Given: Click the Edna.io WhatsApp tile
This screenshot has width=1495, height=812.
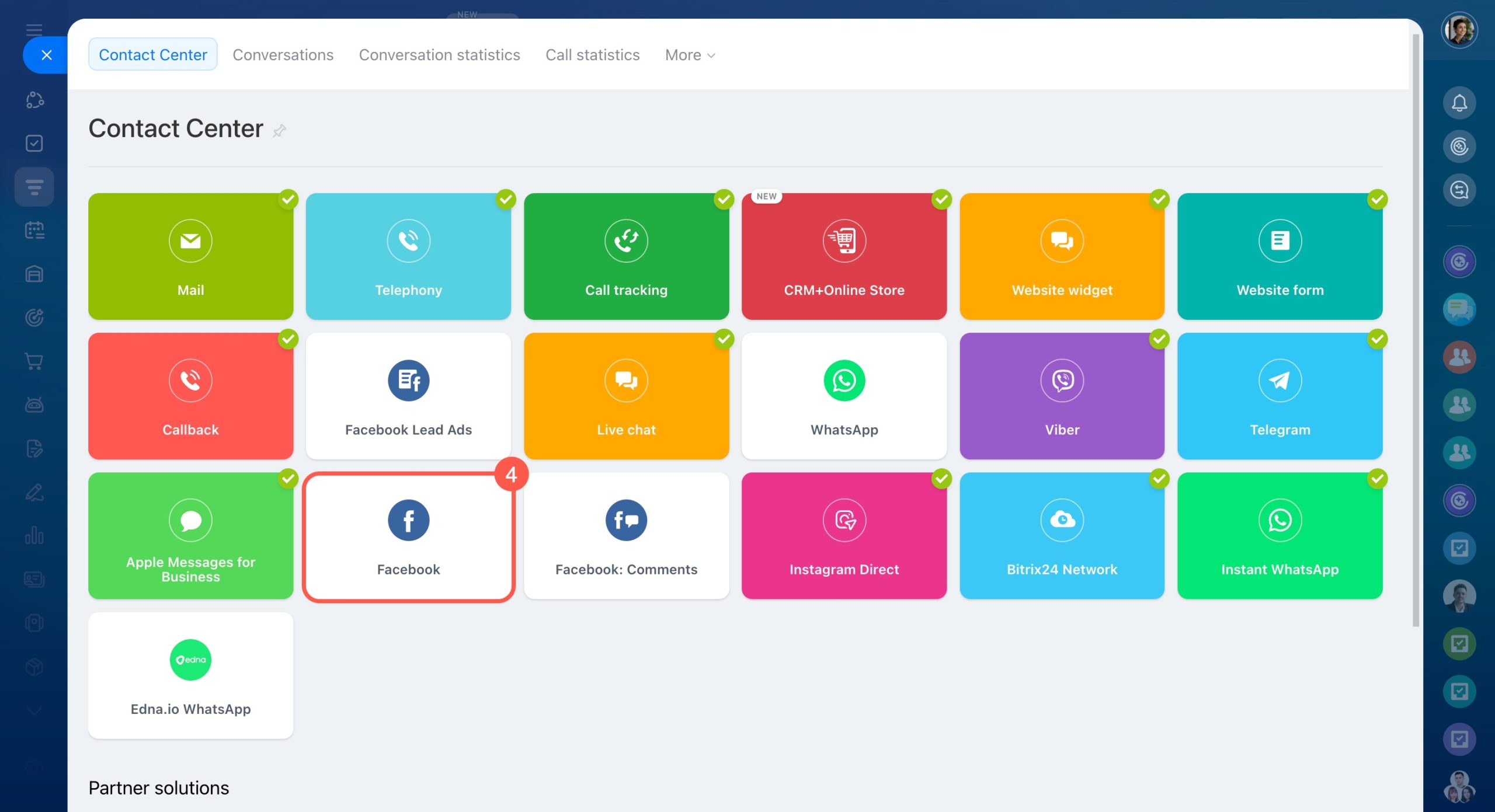Looking at the screenshot, I should click(x=190, y=675).
